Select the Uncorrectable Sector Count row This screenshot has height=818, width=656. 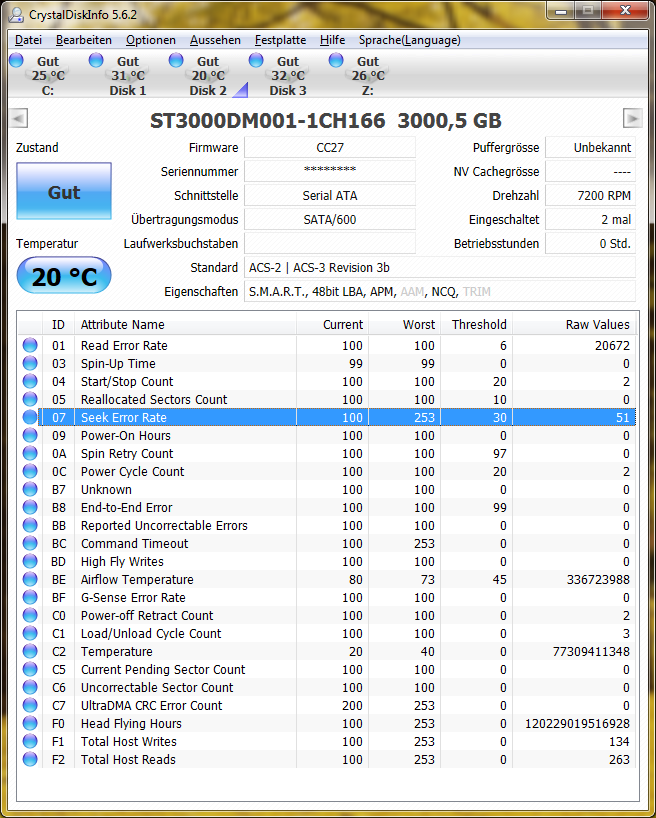point(327,687)
